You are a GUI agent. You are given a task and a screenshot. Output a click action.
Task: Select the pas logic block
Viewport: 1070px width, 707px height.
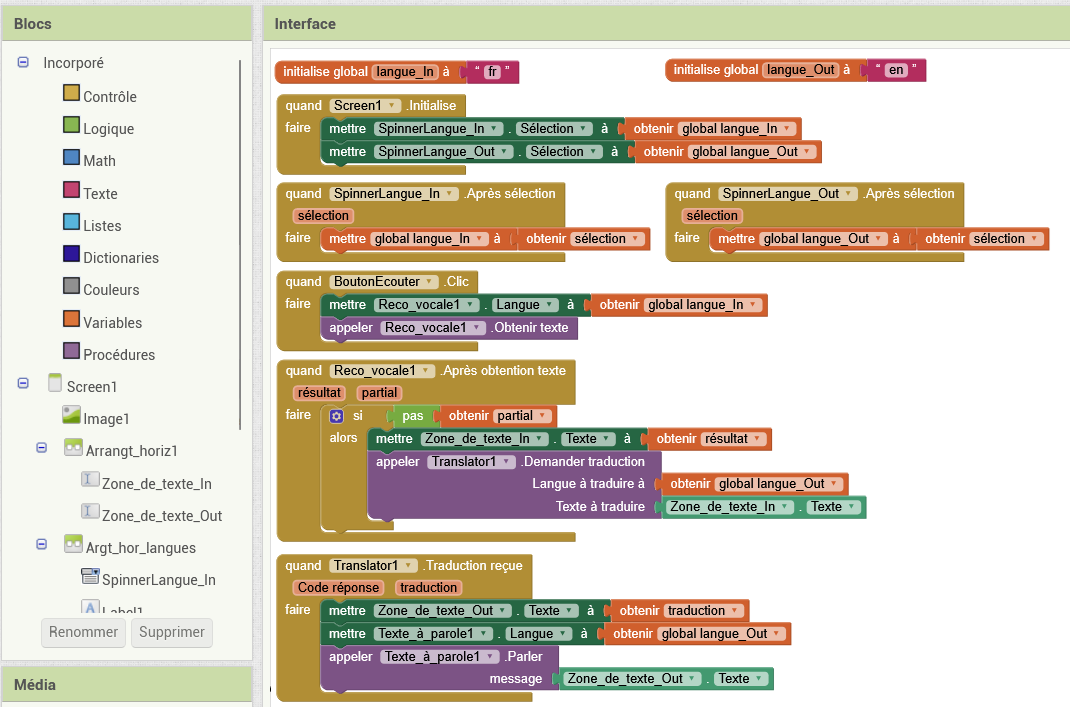(x=412, y=416)
